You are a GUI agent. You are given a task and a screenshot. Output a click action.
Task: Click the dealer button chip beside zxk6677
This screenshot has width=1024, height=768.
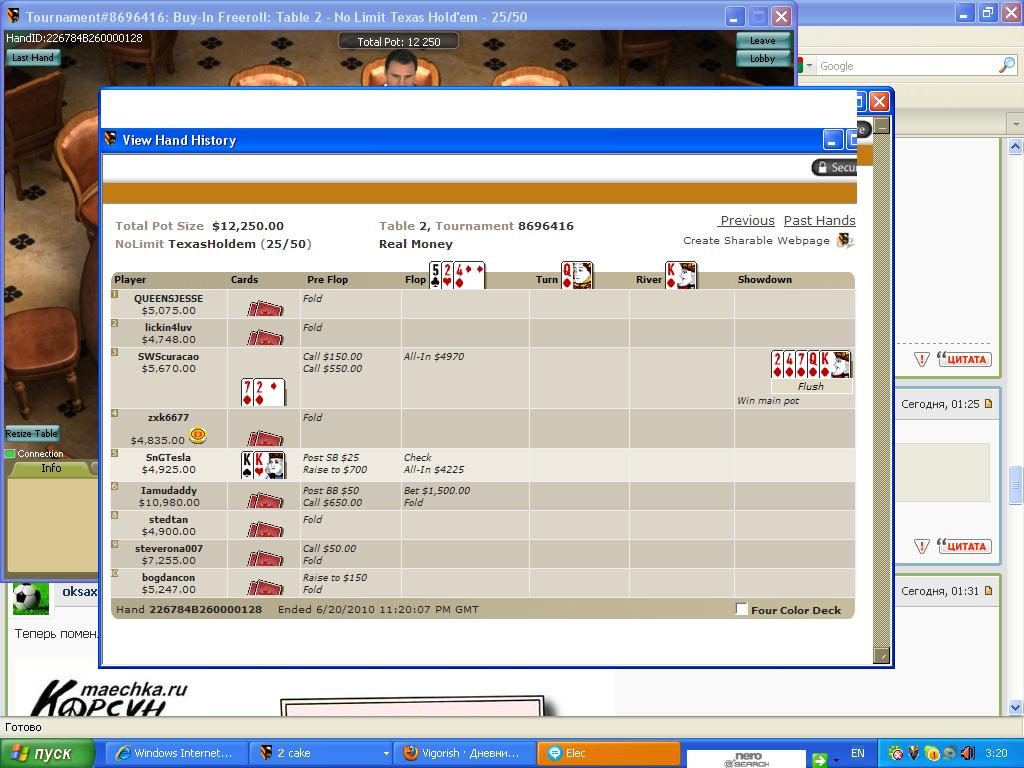pyautogui.click(x=198, y=435)
